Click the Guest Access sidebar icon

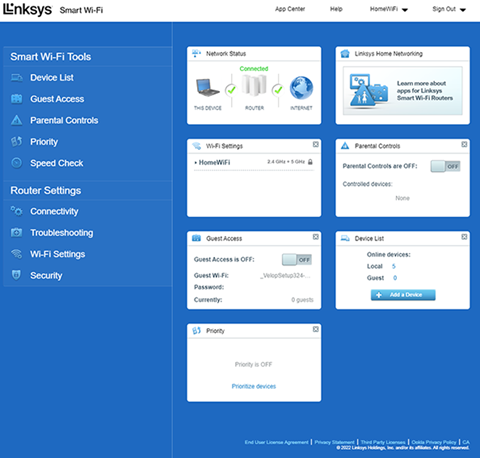pos(17,99)
